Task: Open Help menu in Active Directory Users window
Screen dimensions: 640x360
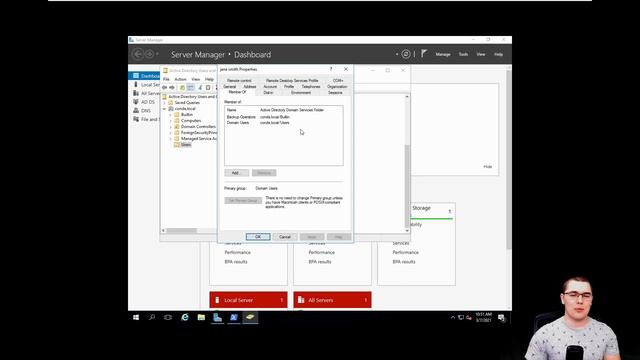Action: point(209,79)
